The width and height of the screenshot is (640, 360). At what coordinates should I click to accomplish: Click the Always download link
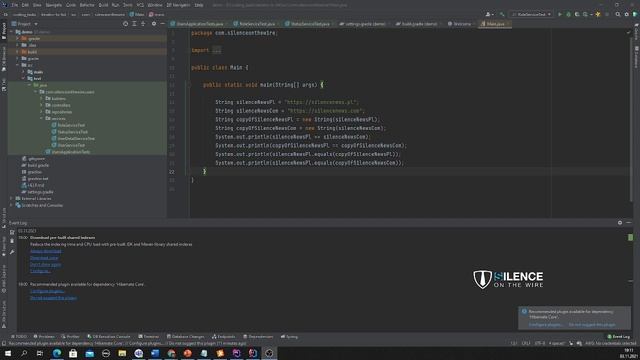coord(46,251)
